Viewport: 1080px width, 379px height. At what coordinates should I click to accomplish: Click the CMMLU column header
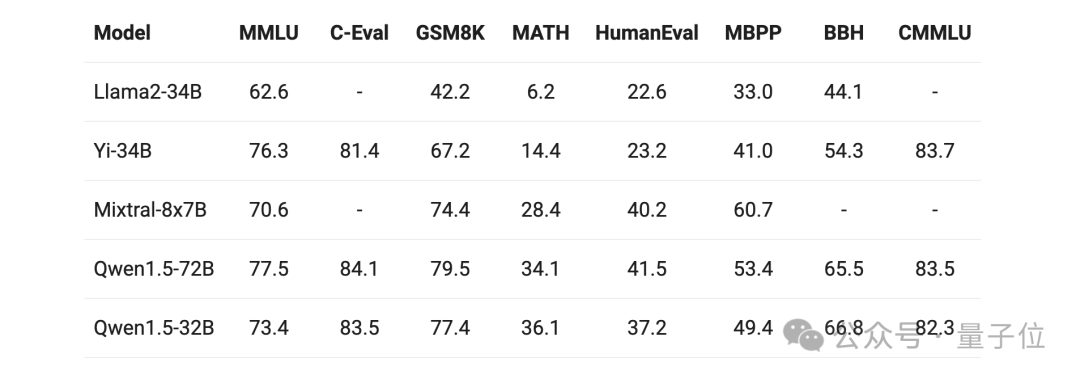935,32
